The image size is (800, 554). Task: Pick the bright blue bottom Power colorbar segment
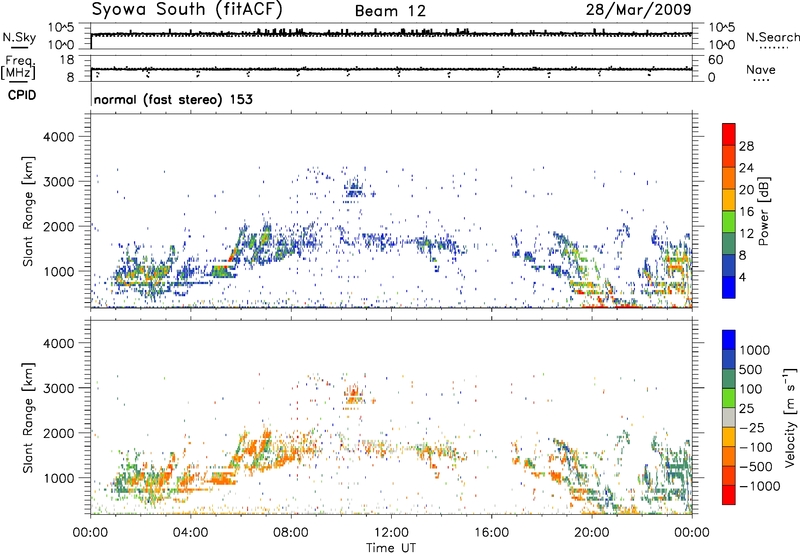(x=729, y=287)
